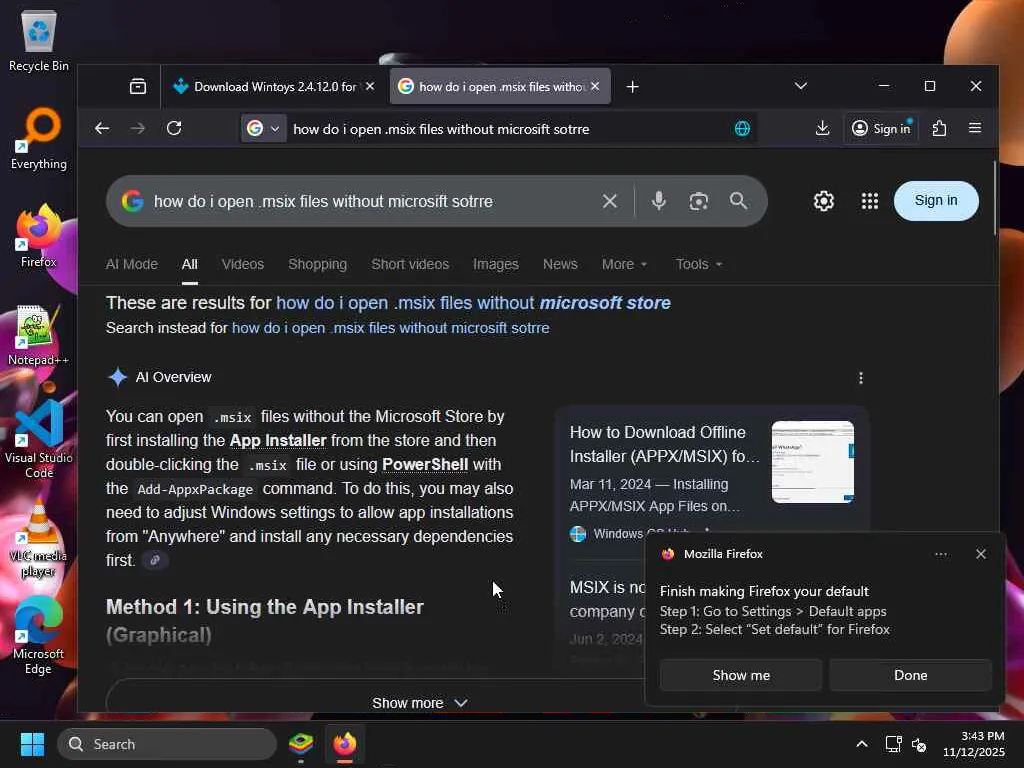The image size is (1024, 768).
Task: Open How to Download Offline Installer result
Action: click(x=664, y=444)
